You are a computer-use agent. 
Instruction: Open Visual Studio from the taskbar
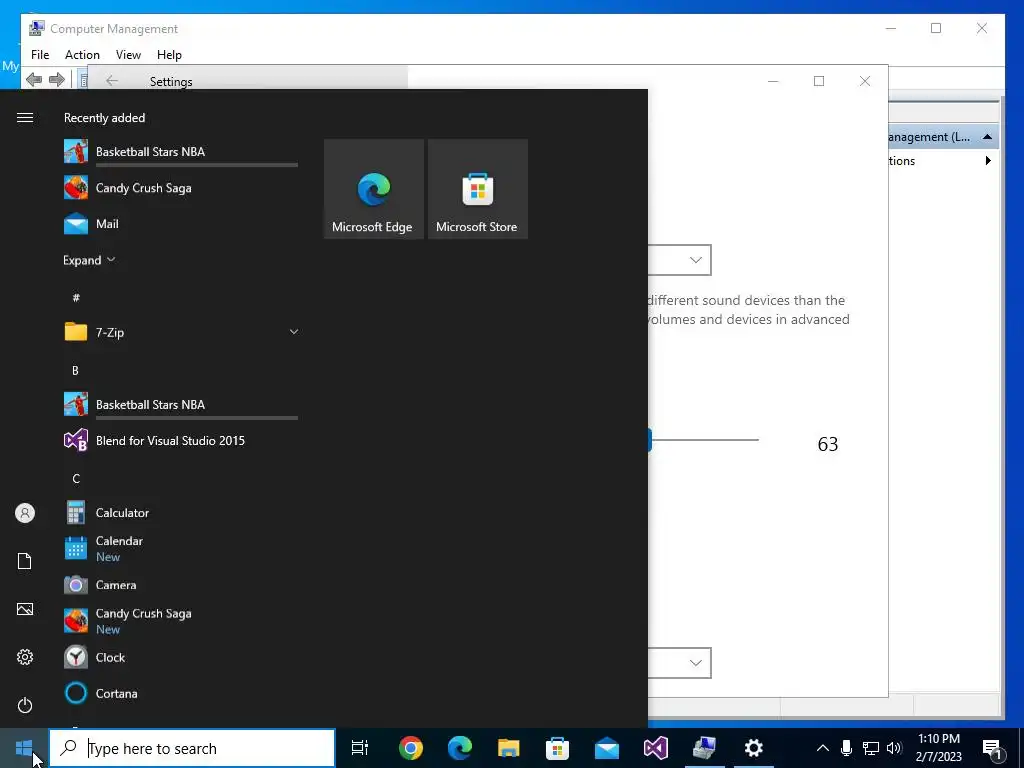(x=656, y=748)
